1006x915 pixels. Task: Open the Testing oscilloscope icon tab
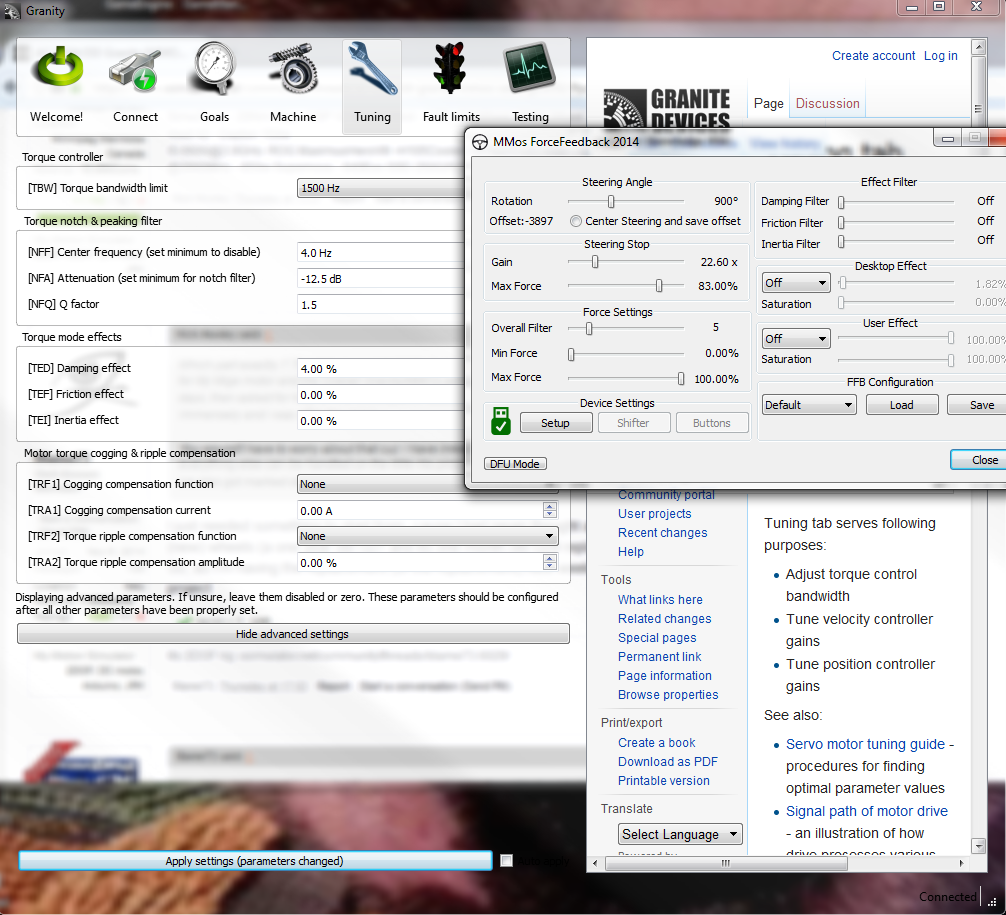[x=530, y=84]
